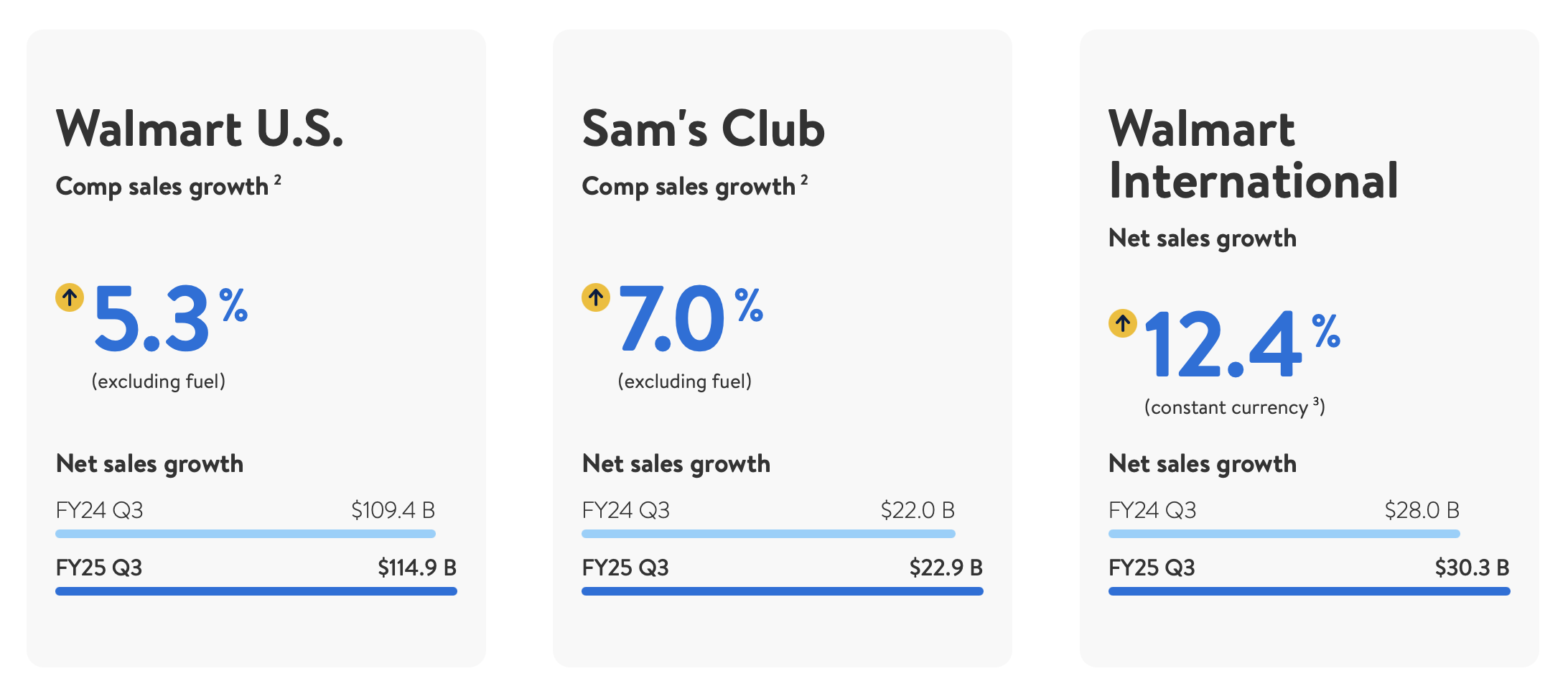Open footnote 3 next to constant currency
Image resolution: width=1568 pixels, height=694 pixels.
point(1317,402)
